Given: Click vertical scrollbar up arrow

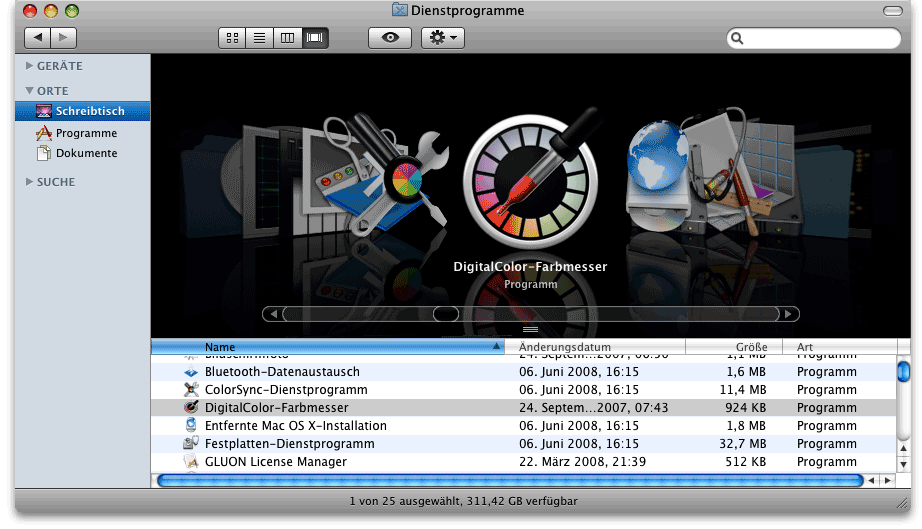Looking at the screenshot, I should [x=904, y=448].
